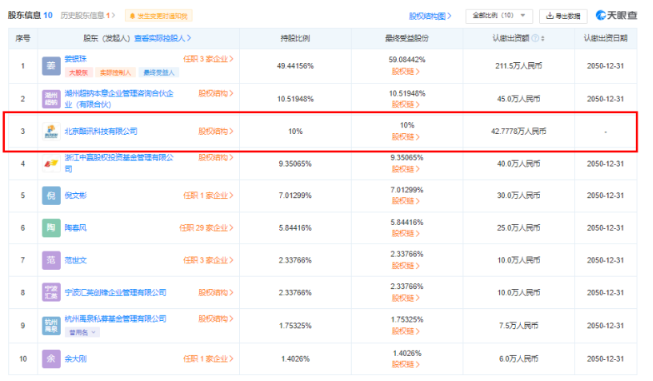Click 股权链 link in row 8
Viewport: 653px width, 381px height.
point(406,298)
